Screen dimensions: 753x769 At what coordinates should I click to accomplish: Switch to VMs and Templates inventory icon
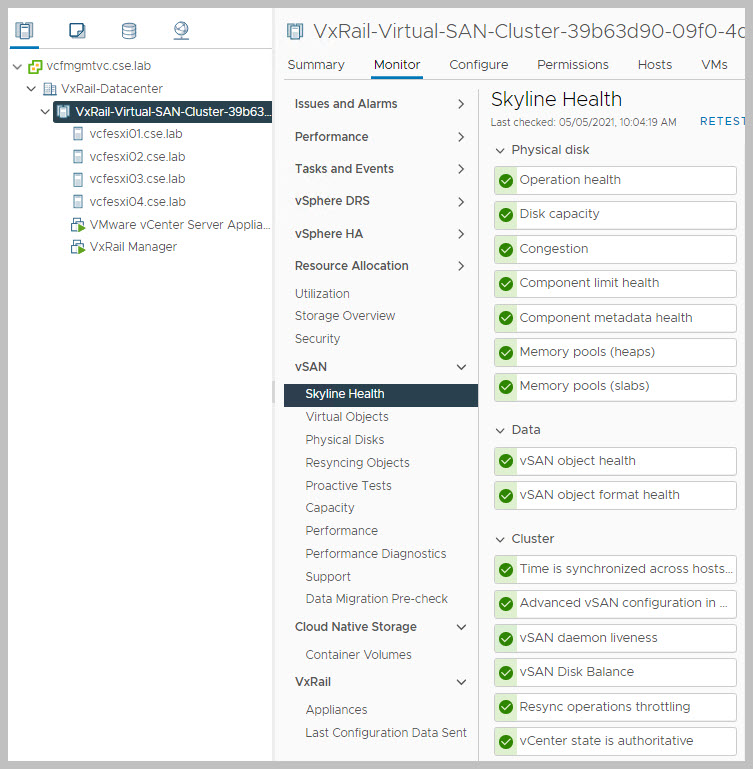77,30
